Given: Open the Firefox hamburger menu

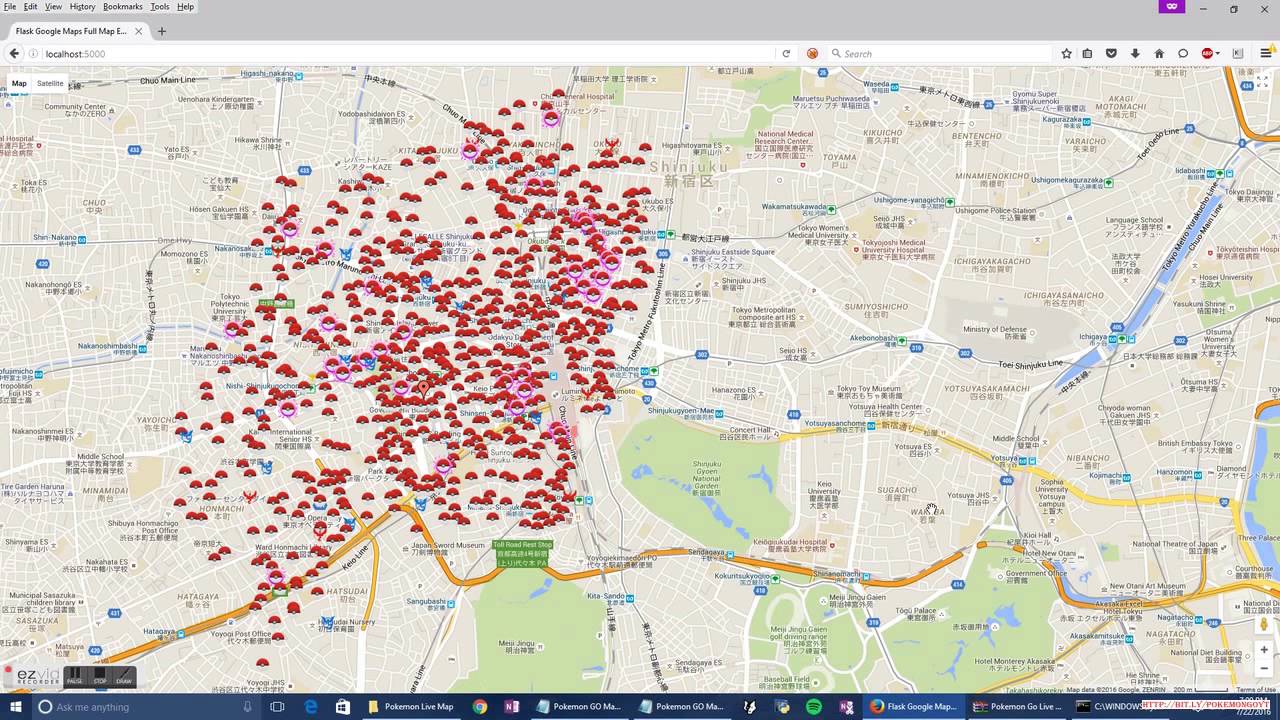Looking at the screenshot, I should click(1266, 53).
